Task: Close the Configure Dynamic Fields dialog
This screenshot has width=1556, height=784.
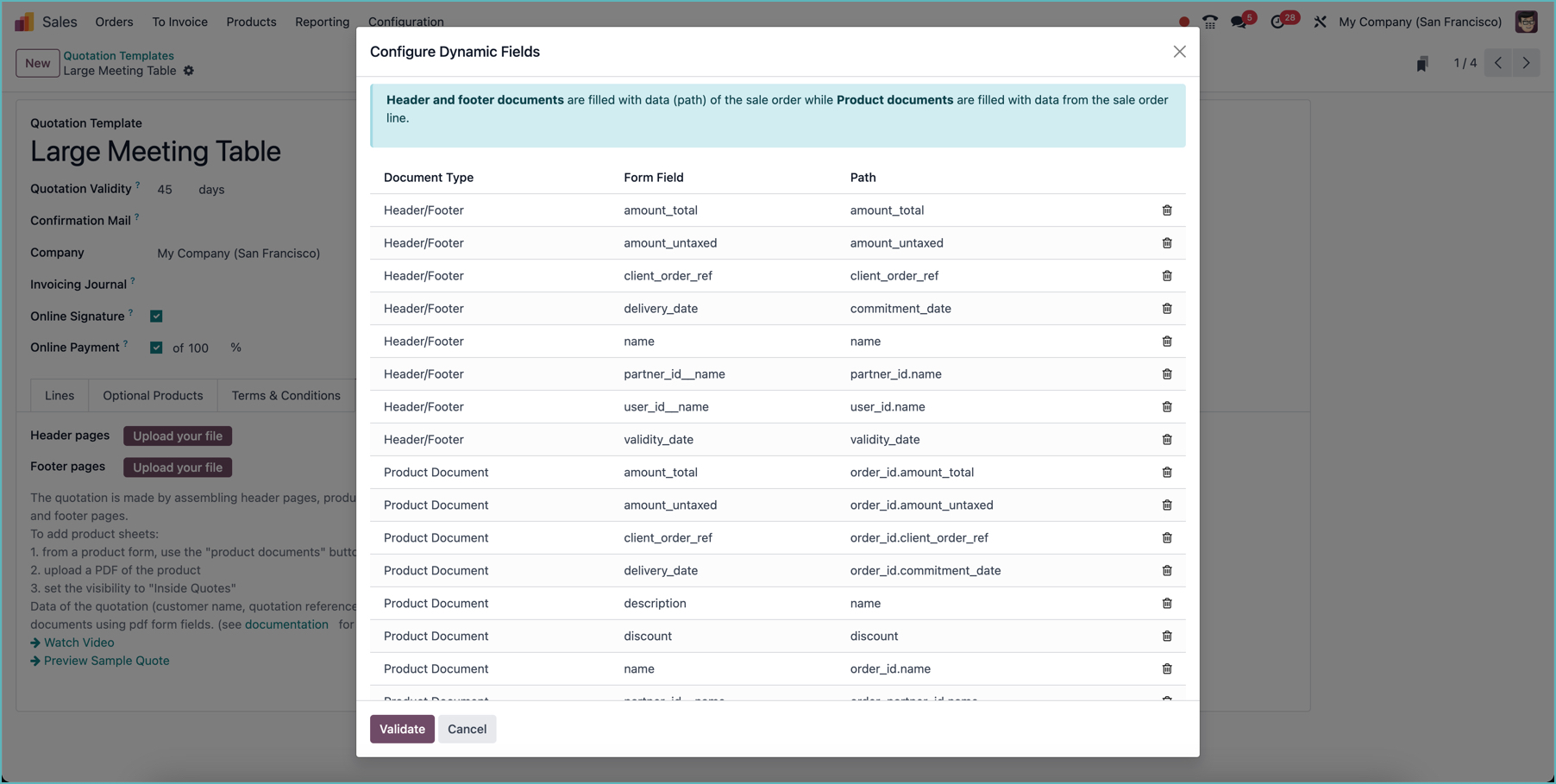Action: 1179,52
